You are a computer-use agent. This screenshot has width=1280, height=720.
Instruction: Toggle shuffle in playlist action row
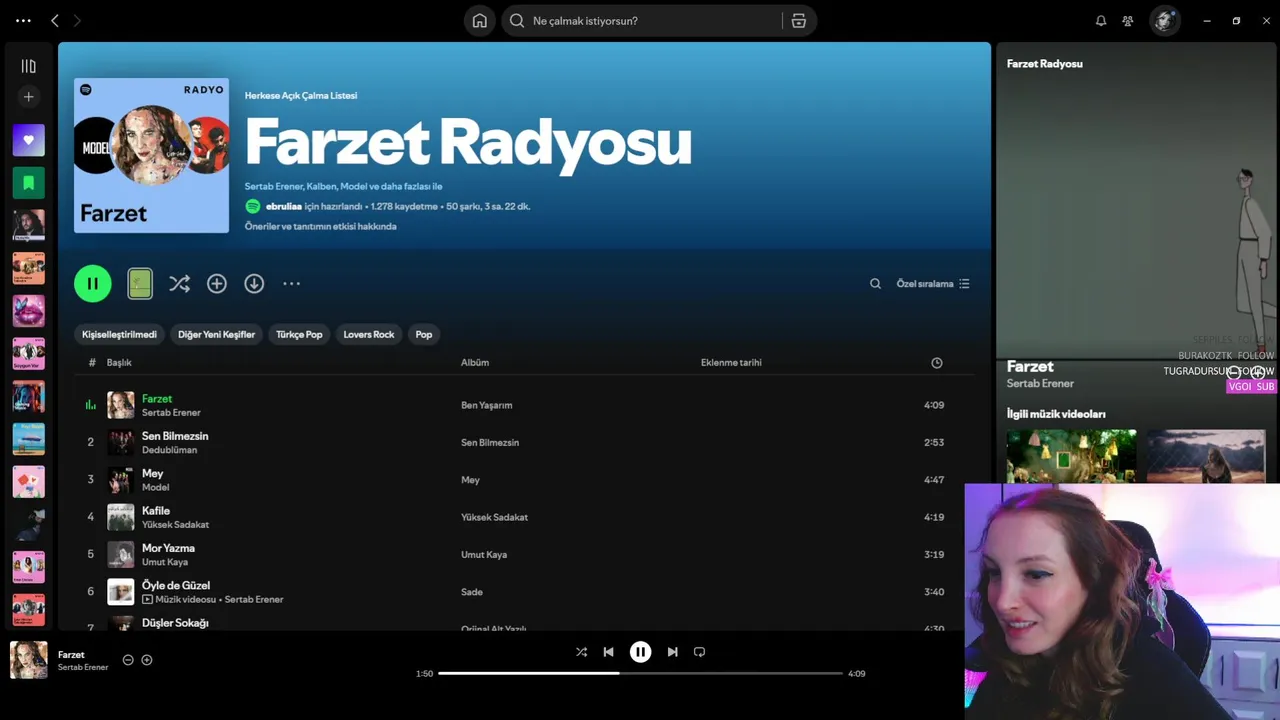(179, 284)
